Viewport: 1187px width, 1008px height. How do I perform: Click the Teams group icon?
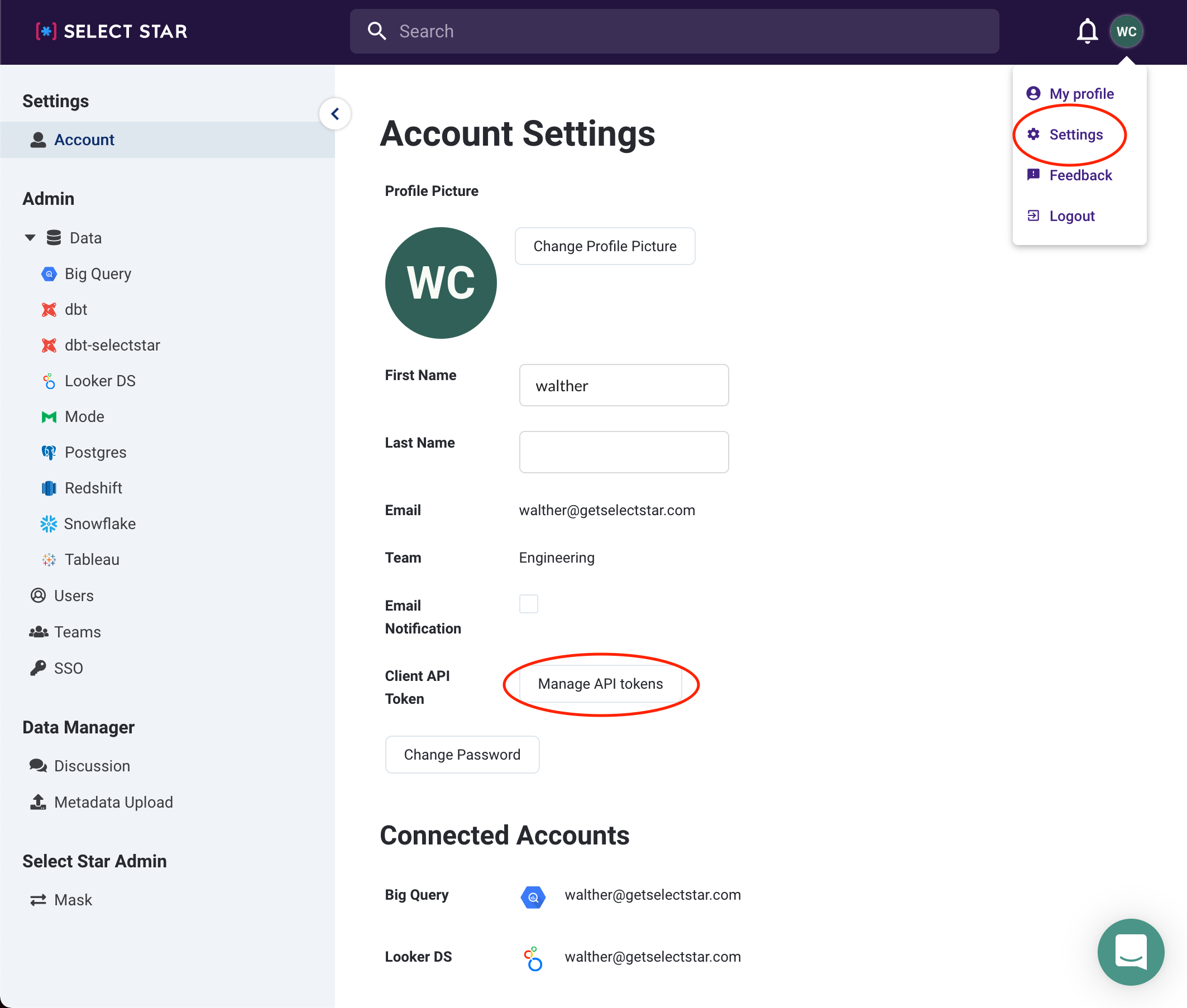[39, 632]
